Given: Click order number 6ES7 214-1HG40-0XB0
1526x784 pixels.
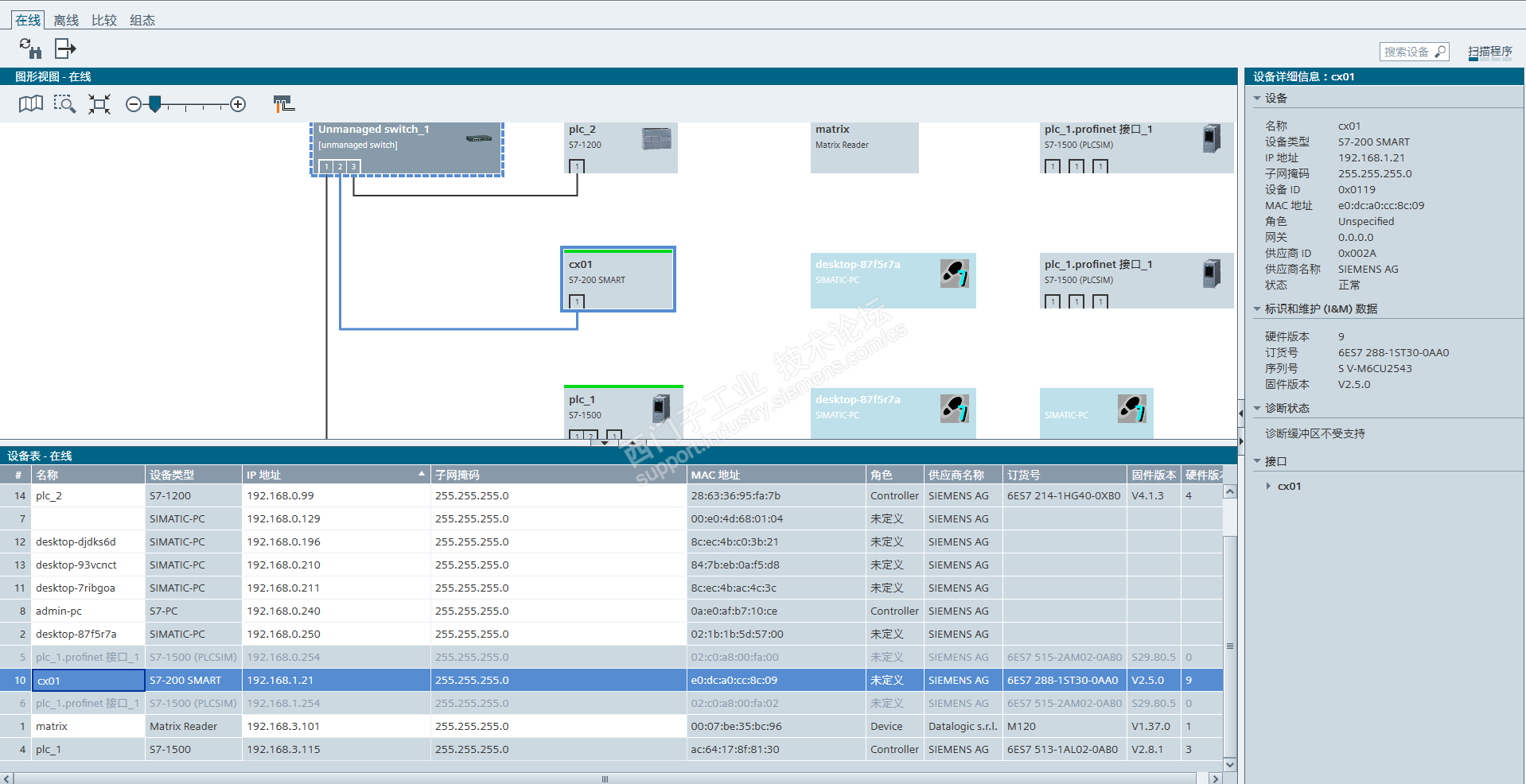Looking at the screenshot, I should (x=1064, y=495).
